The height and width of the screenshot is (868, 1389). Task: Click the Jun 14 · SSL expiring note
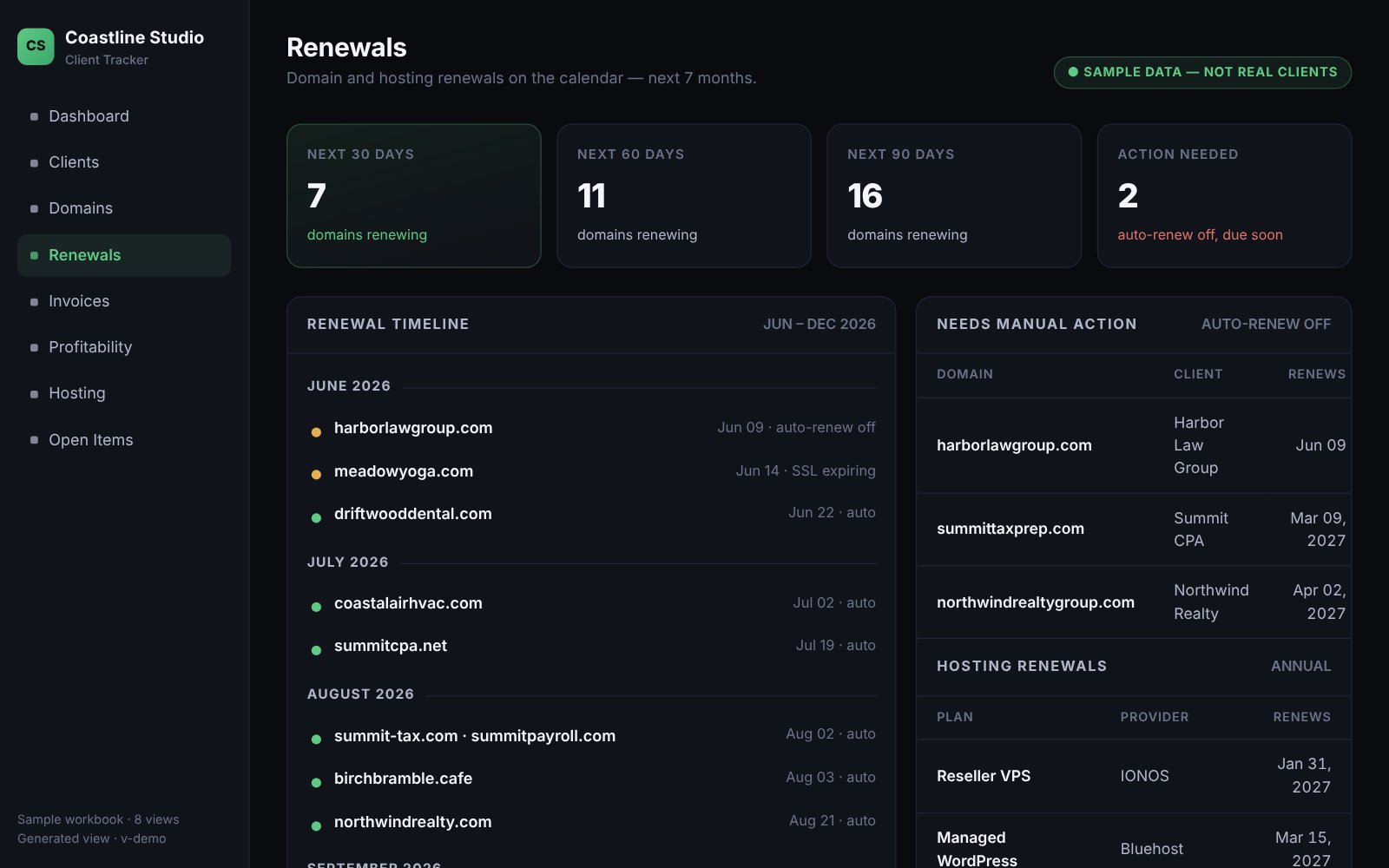pos(806,470)
